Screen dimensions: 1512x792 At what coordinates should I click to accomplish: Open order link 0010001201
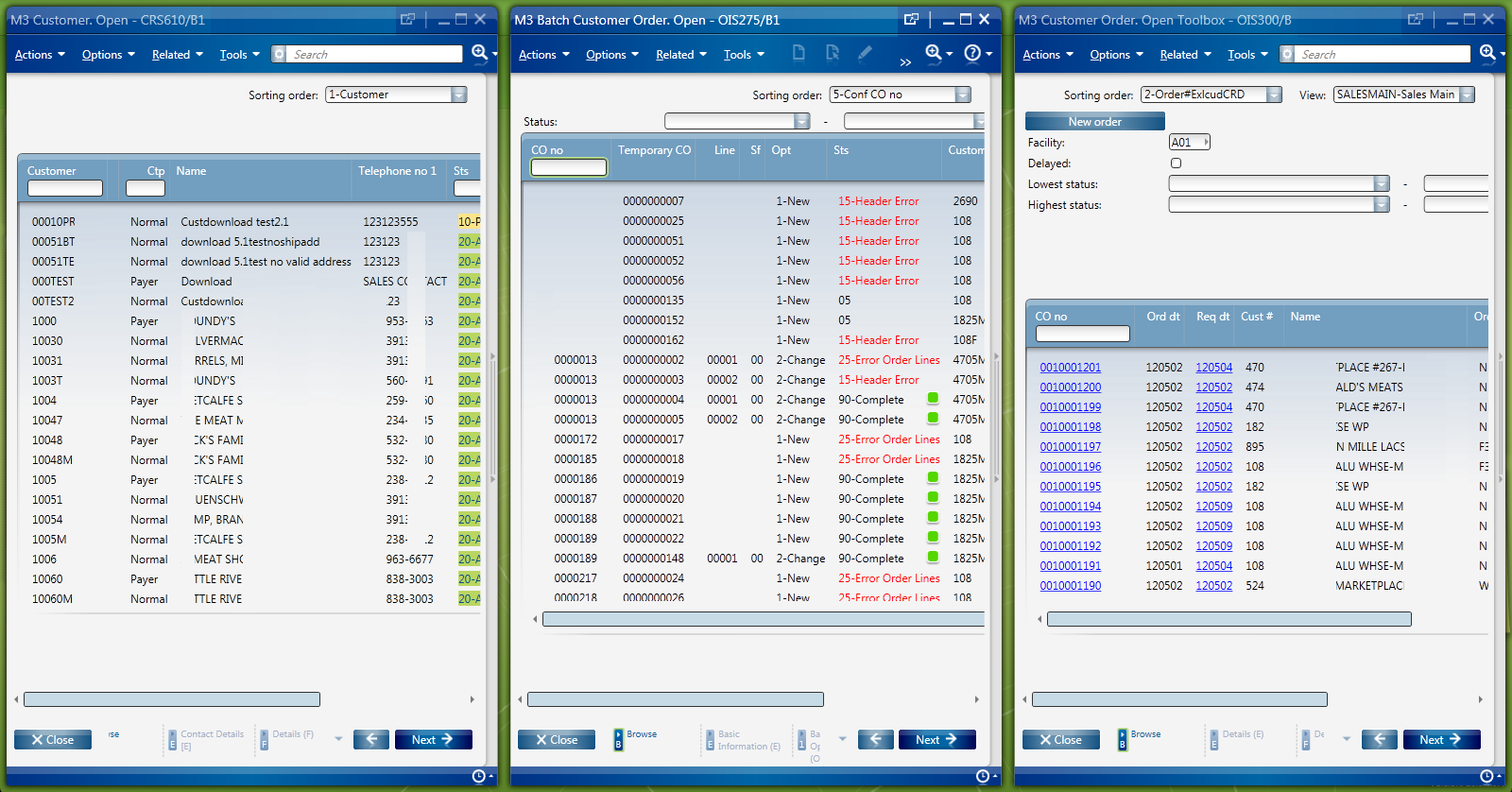coord(1070,368)
